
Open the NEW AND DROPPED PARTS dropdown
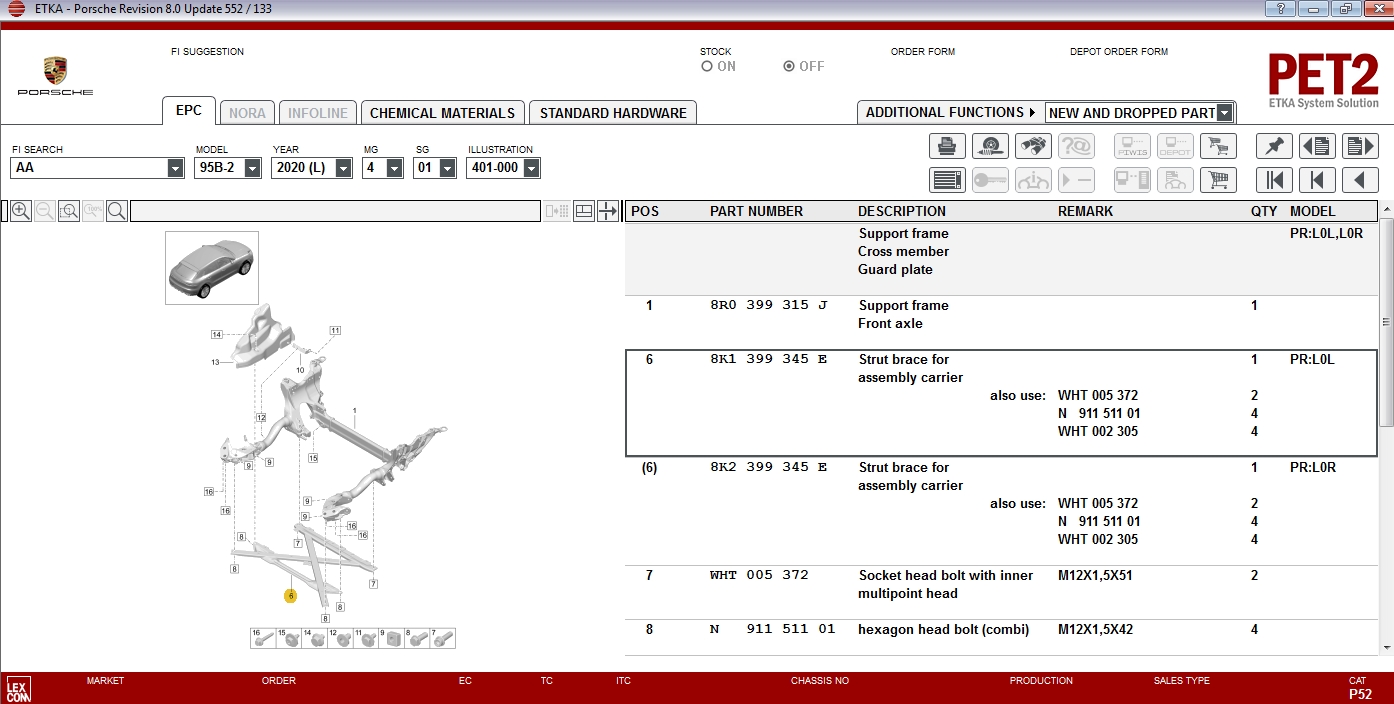point(1226,112)
